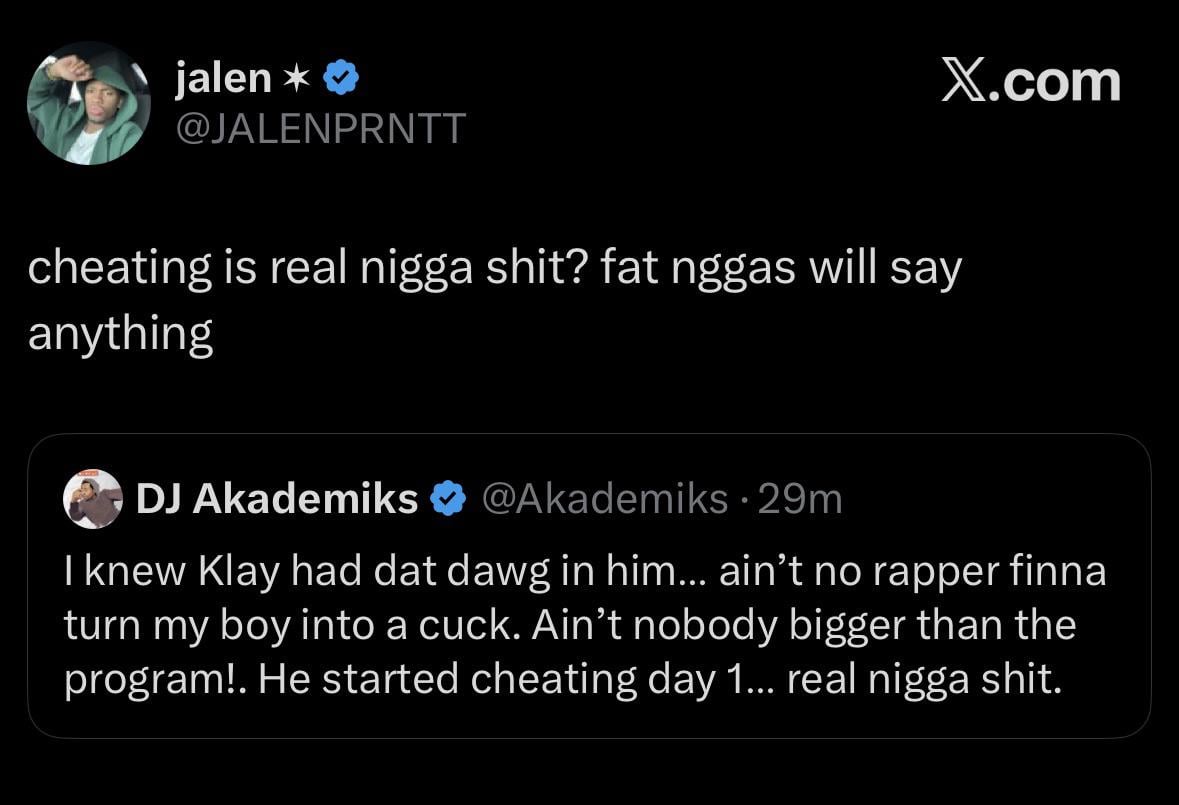Click quoted line starting "turn my boy"

tap(569, 625)
